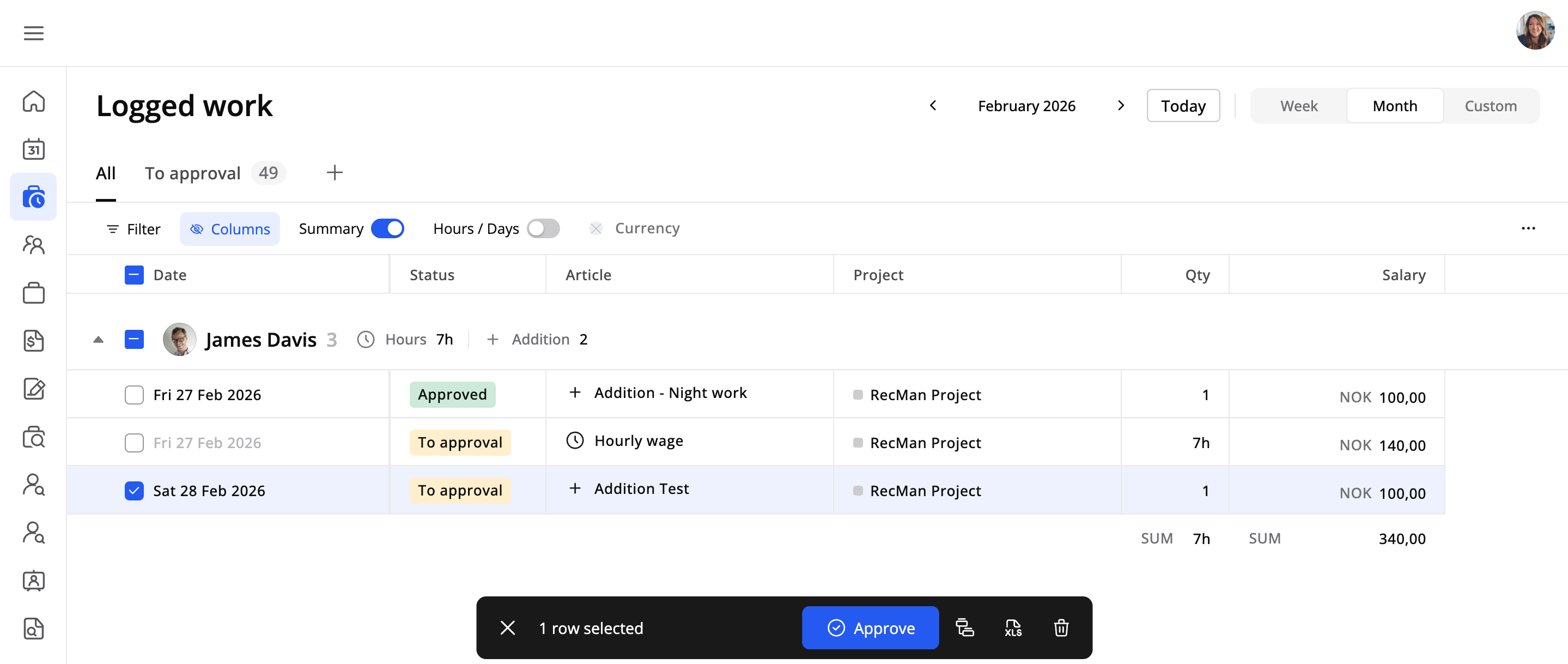Click the trash delete icon
Viewport: 1568px width, 664px height.
coord(1061,627)
